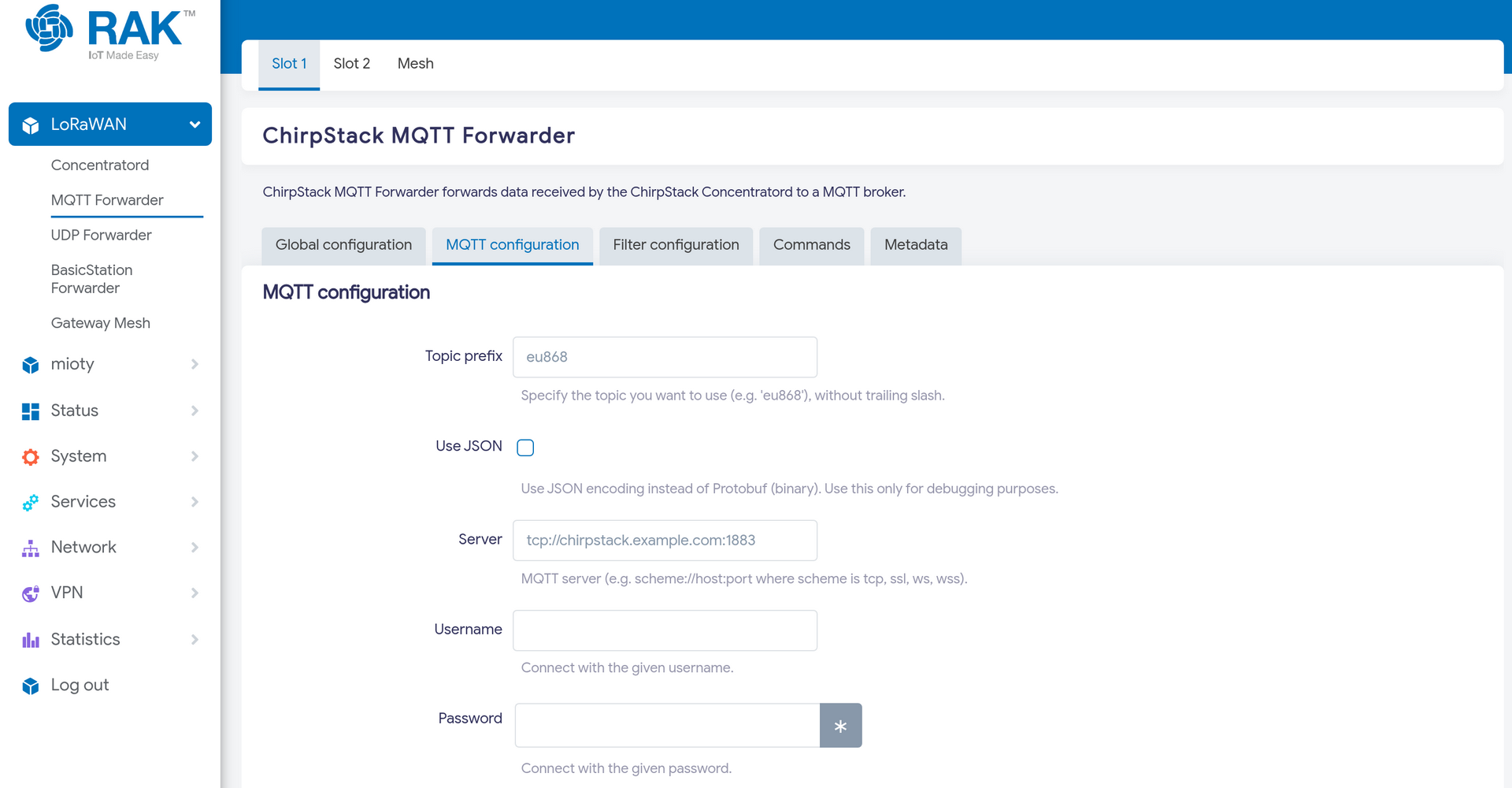Click the Server address input field
This screenshot has height=788, width=1512.
665,541
